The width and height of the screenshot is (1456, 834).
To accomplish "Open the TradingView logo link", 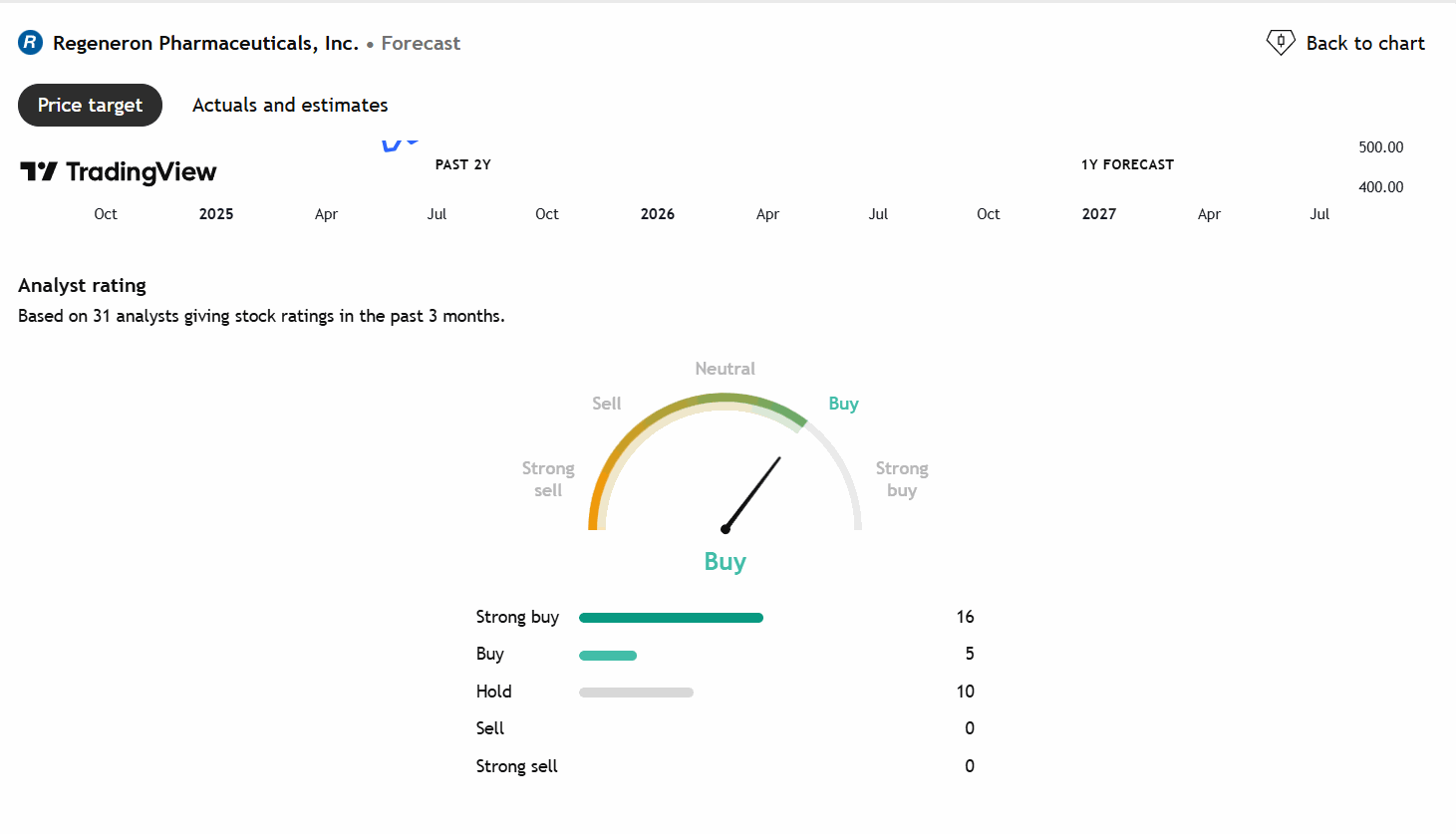I will point(119,172).
